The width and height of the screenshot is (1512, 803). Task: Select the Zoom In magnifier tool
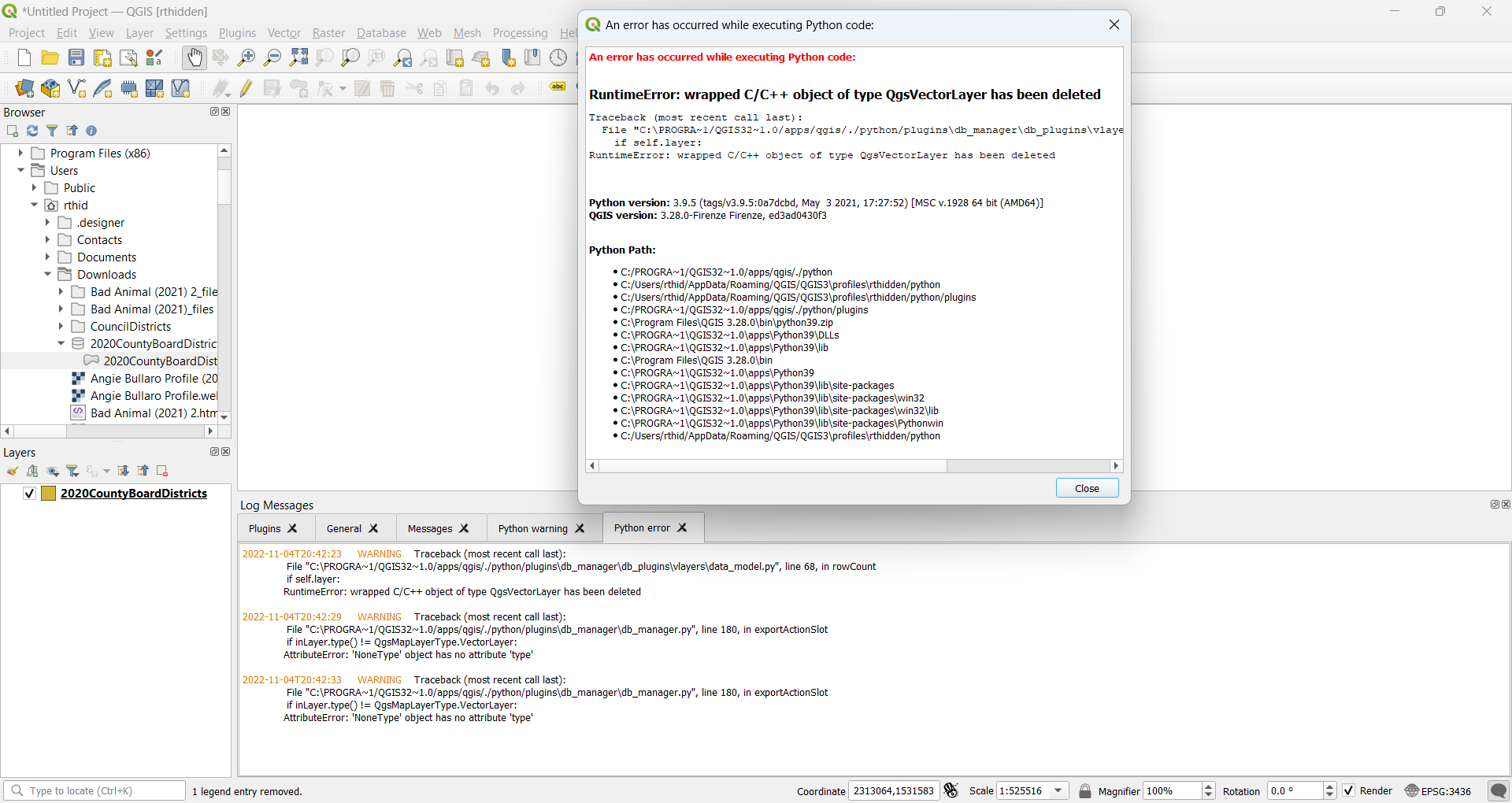(246, 57)
